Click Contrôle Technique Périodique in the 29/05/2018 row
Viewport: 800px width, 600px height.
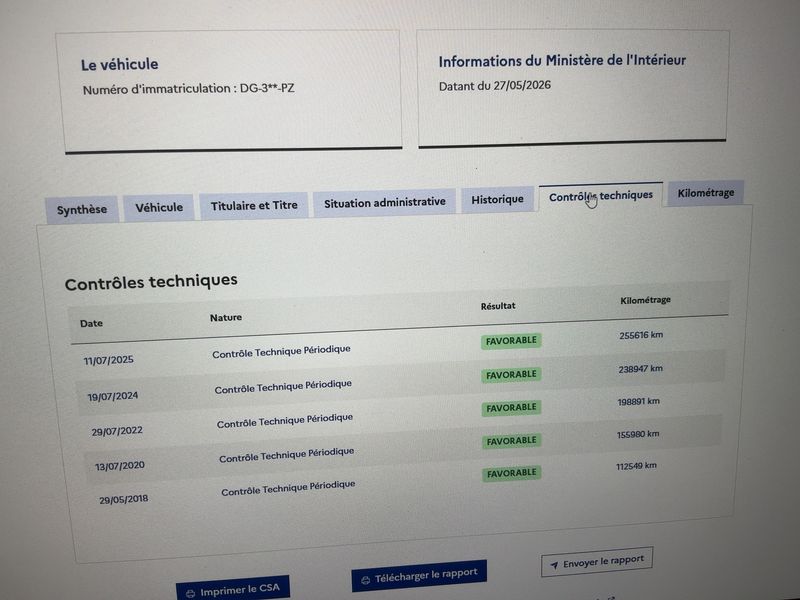288,488
